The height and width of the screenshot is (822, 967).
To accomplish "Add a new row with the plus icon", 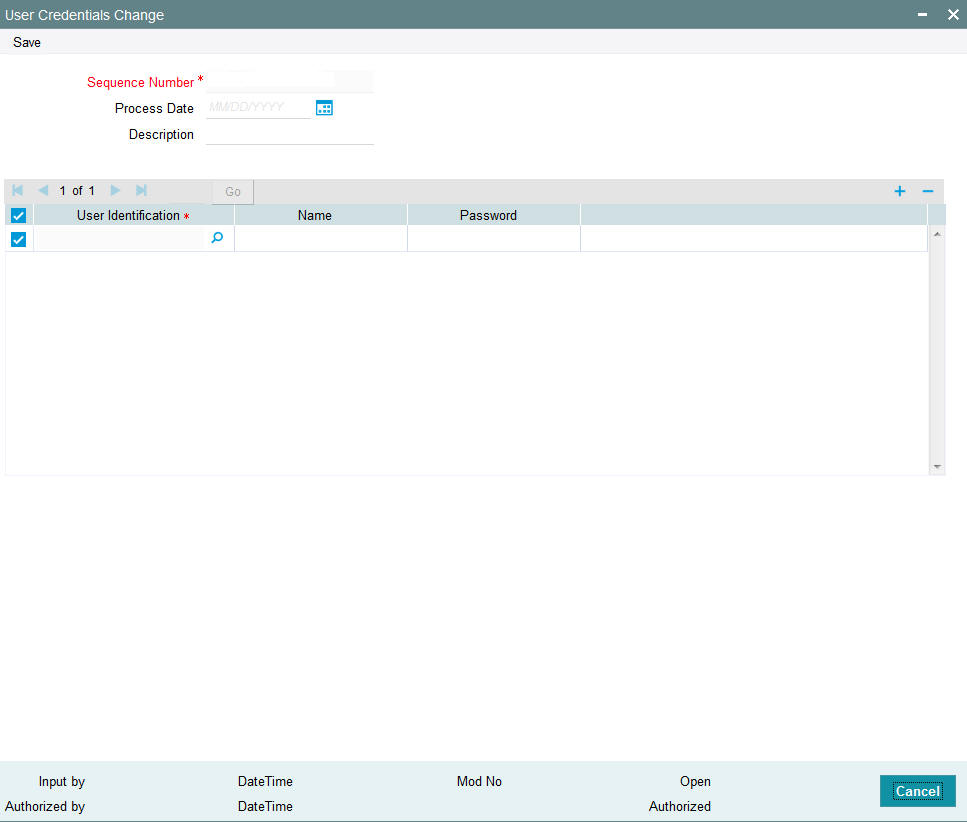I will click(900, 191).
